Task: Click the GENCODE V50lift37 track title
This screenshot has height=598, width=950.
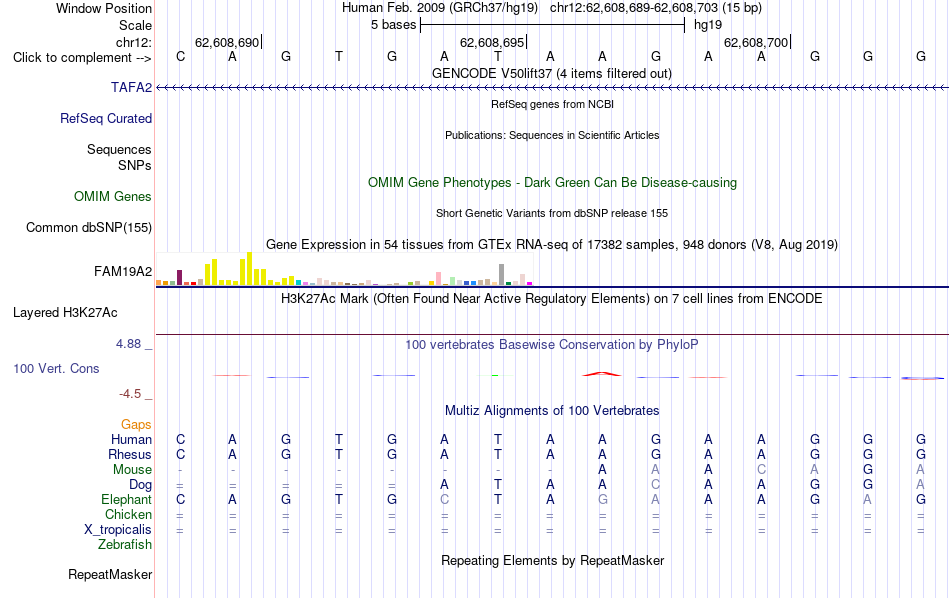Action: pyautogui.click(x=552, y=73)
